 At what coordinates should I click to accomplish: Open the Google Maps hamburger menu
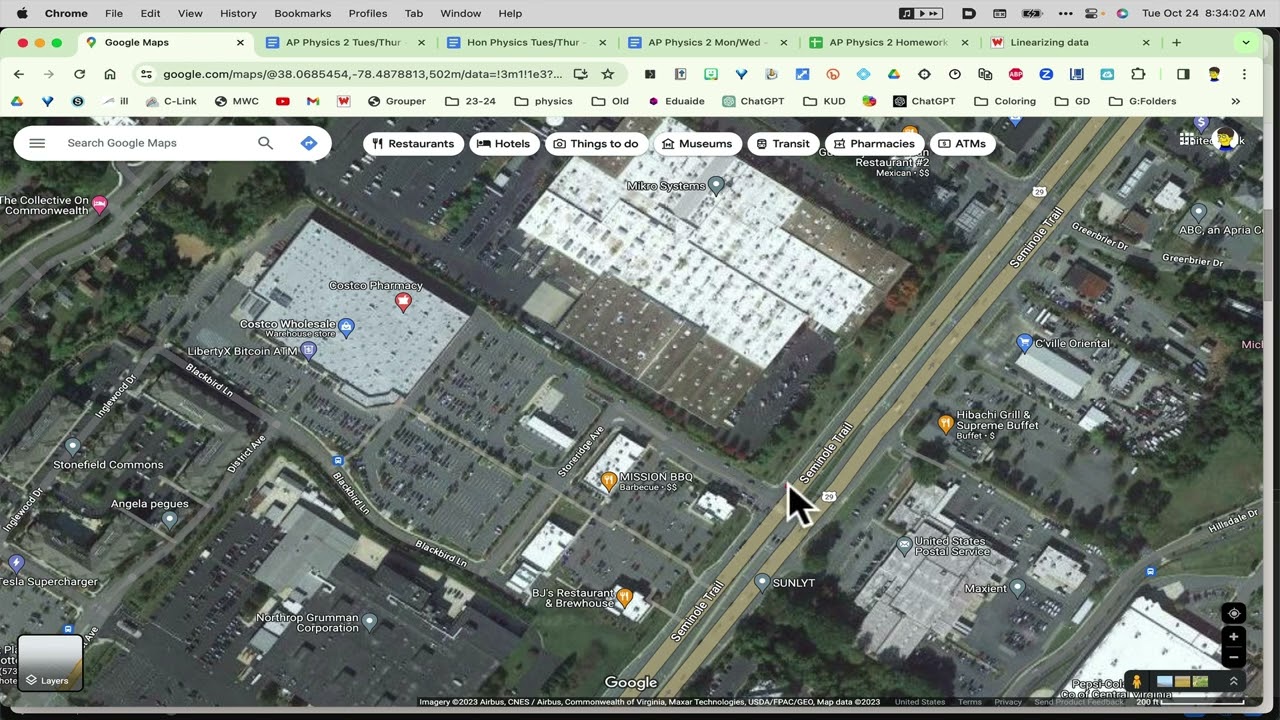[37, 143]
